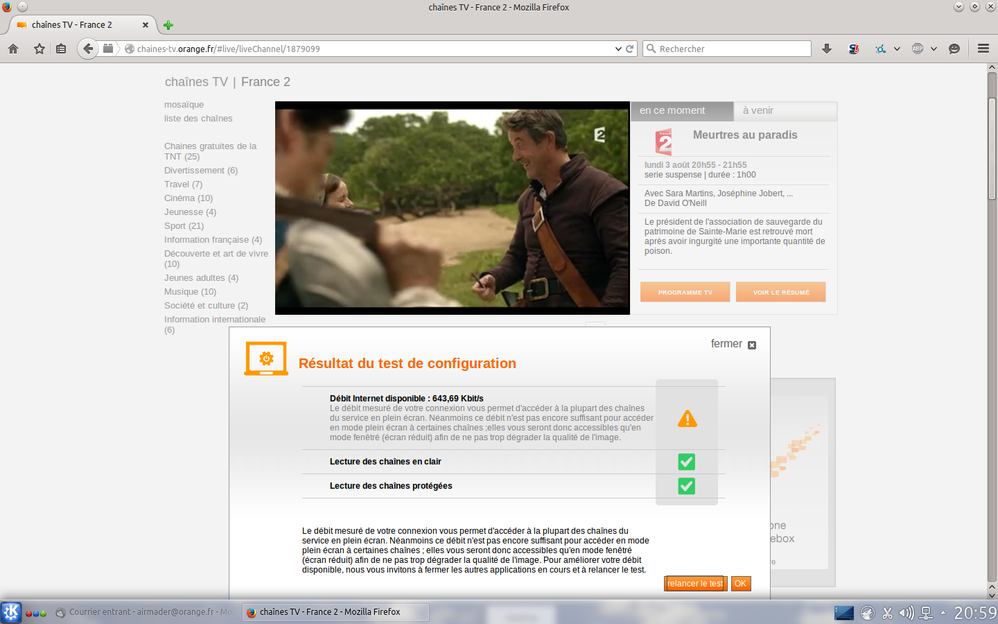
Task: Click the wolf tray icon
Action: pyautogui.click(x=868, y=613)
